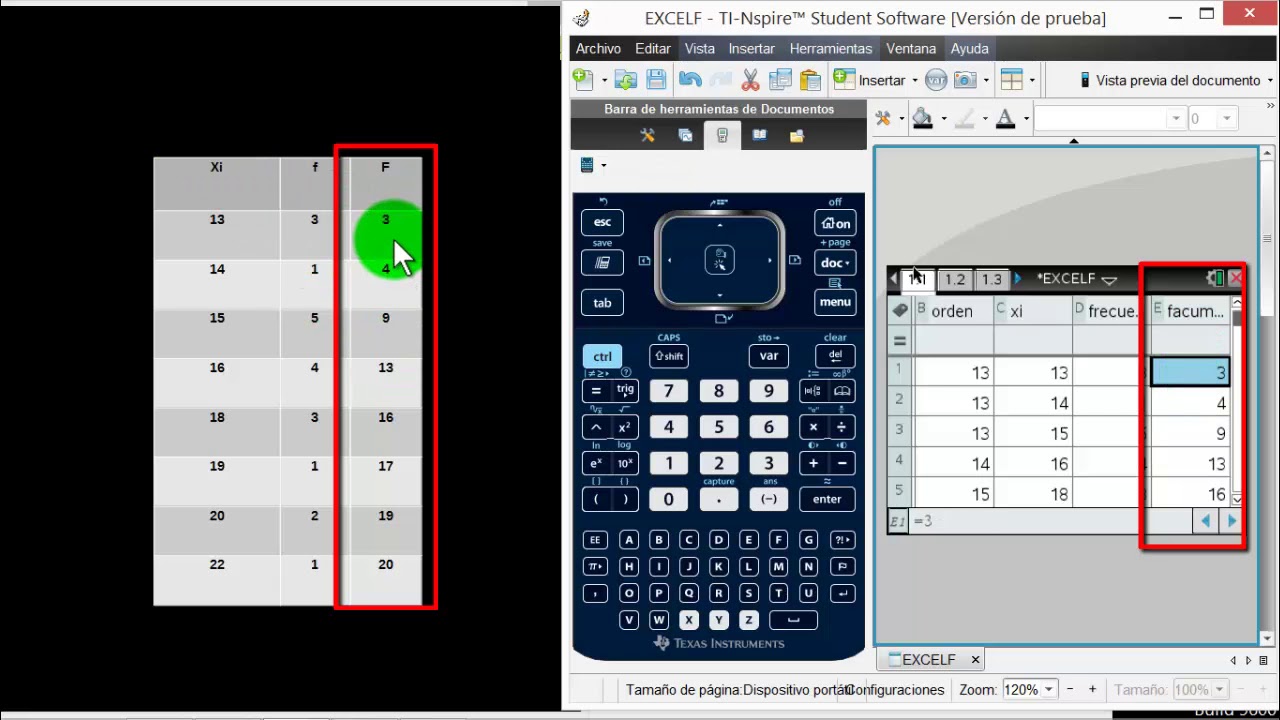Toggle the ctrl key on the calculator
Image resolution: width=1280 pixels, height=720 pixels.
pyautogui.click(x=602, y=356)
